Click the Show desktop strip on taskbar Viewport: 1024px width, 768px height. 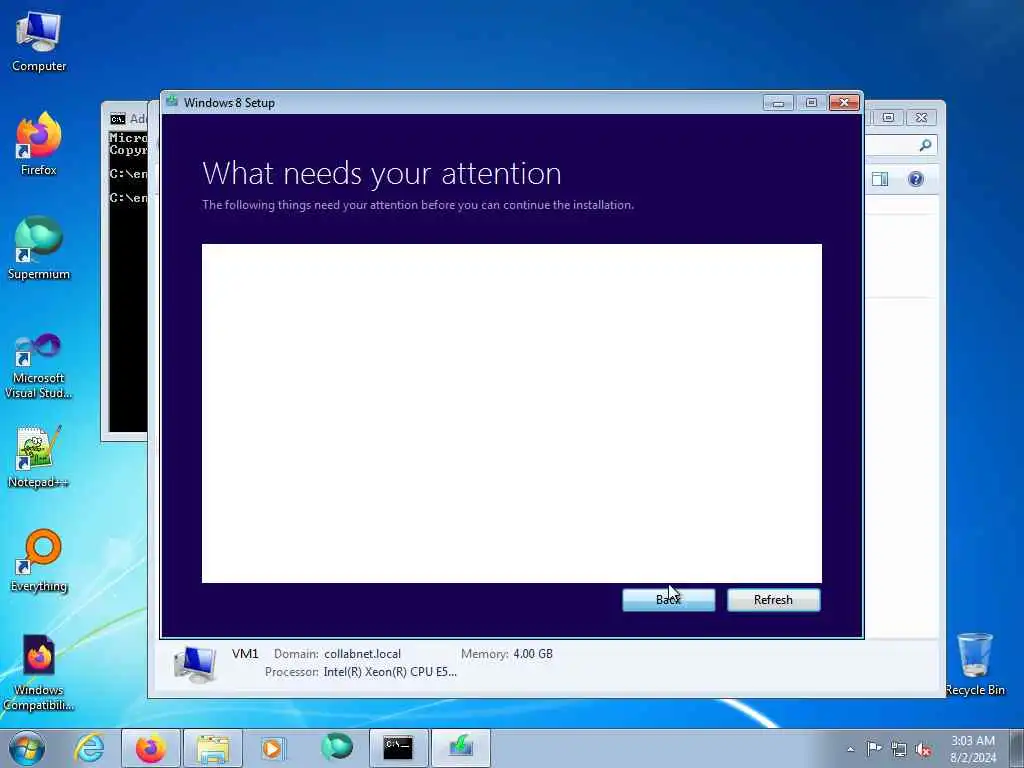pos(1017,748)
